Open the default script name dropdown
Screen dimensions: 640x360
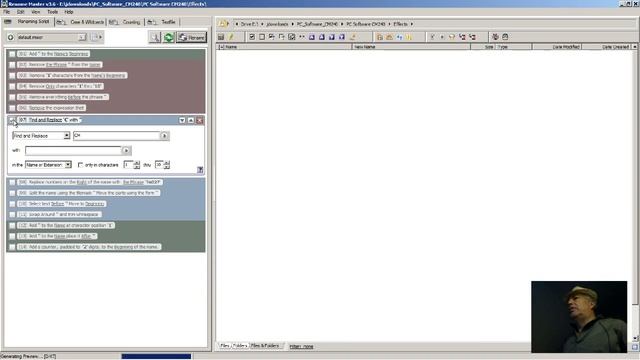82,37
